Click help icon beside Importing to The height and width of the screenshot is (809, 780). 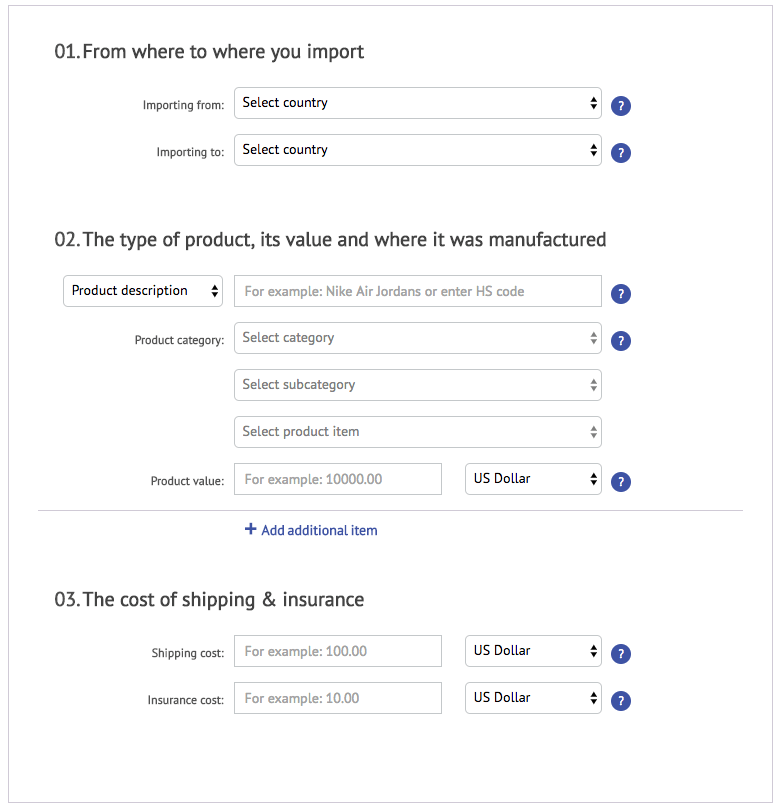[620, 153]
